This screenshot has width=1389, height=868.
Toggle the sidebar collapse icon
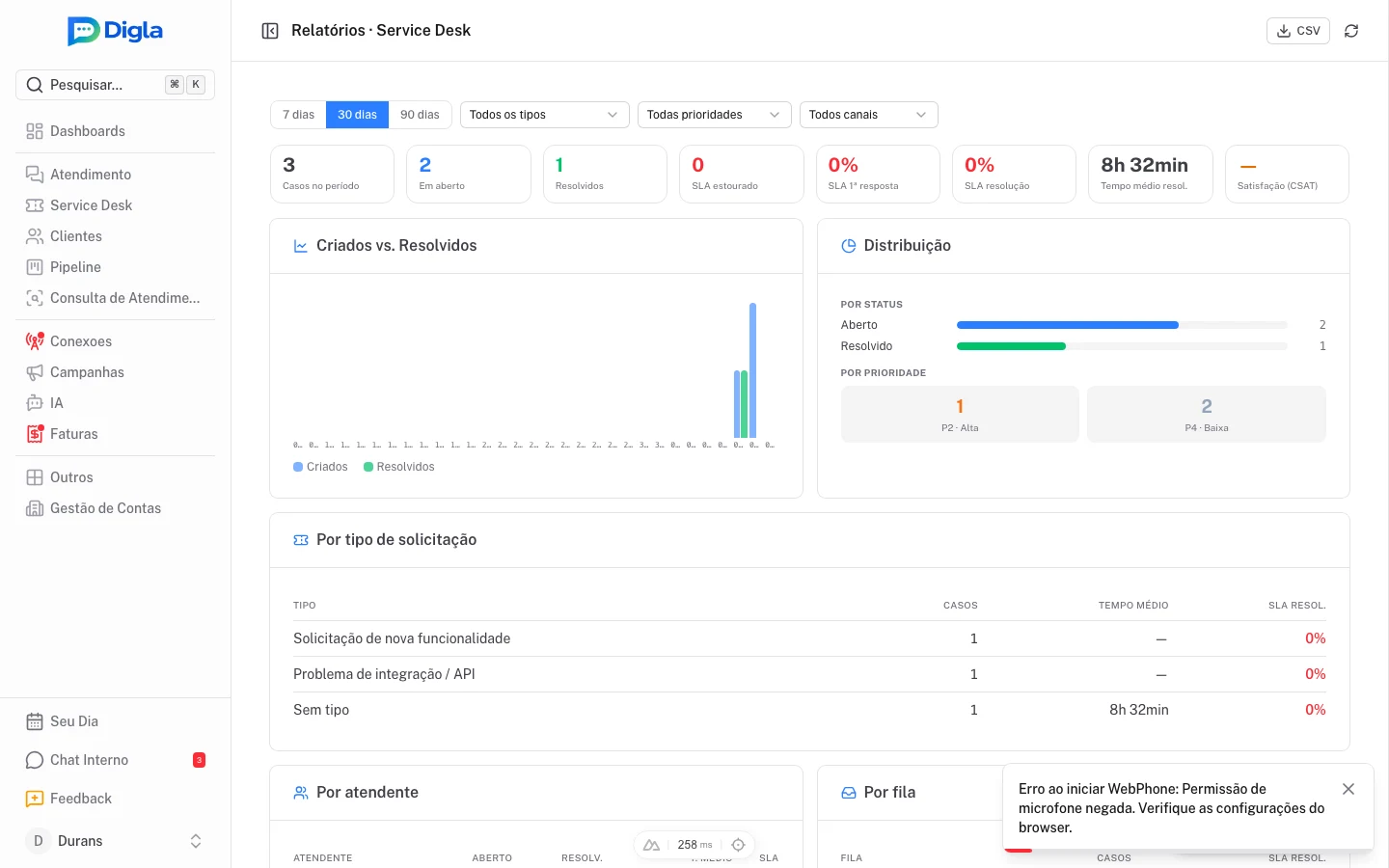[x=270, y=31]
